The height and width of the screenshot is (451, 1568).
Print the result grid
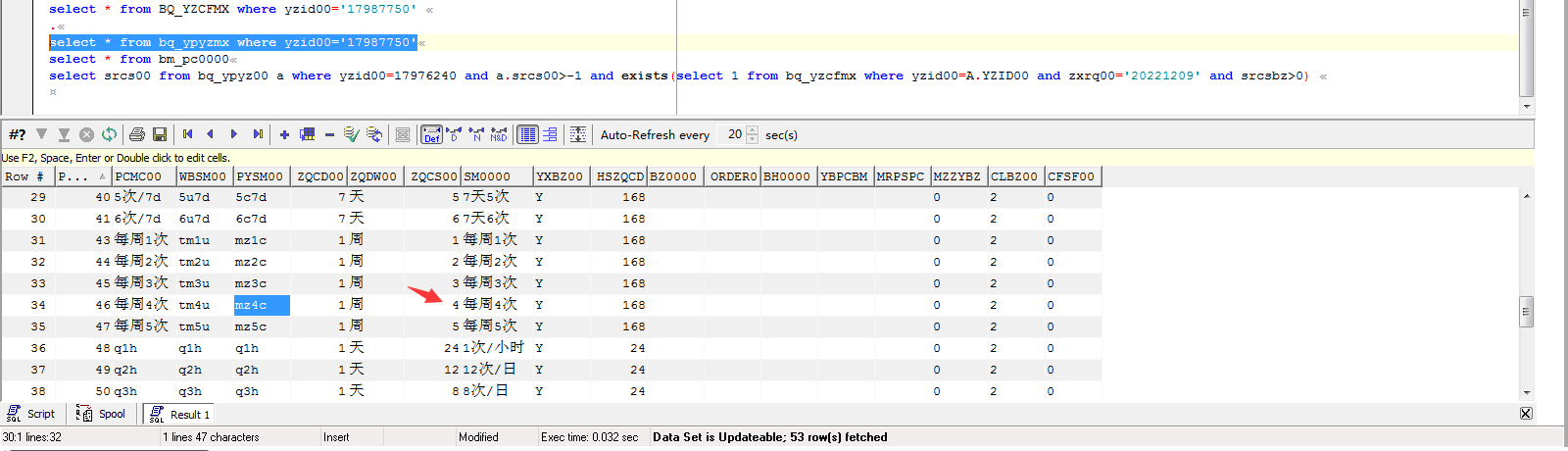tap(137, 134)
